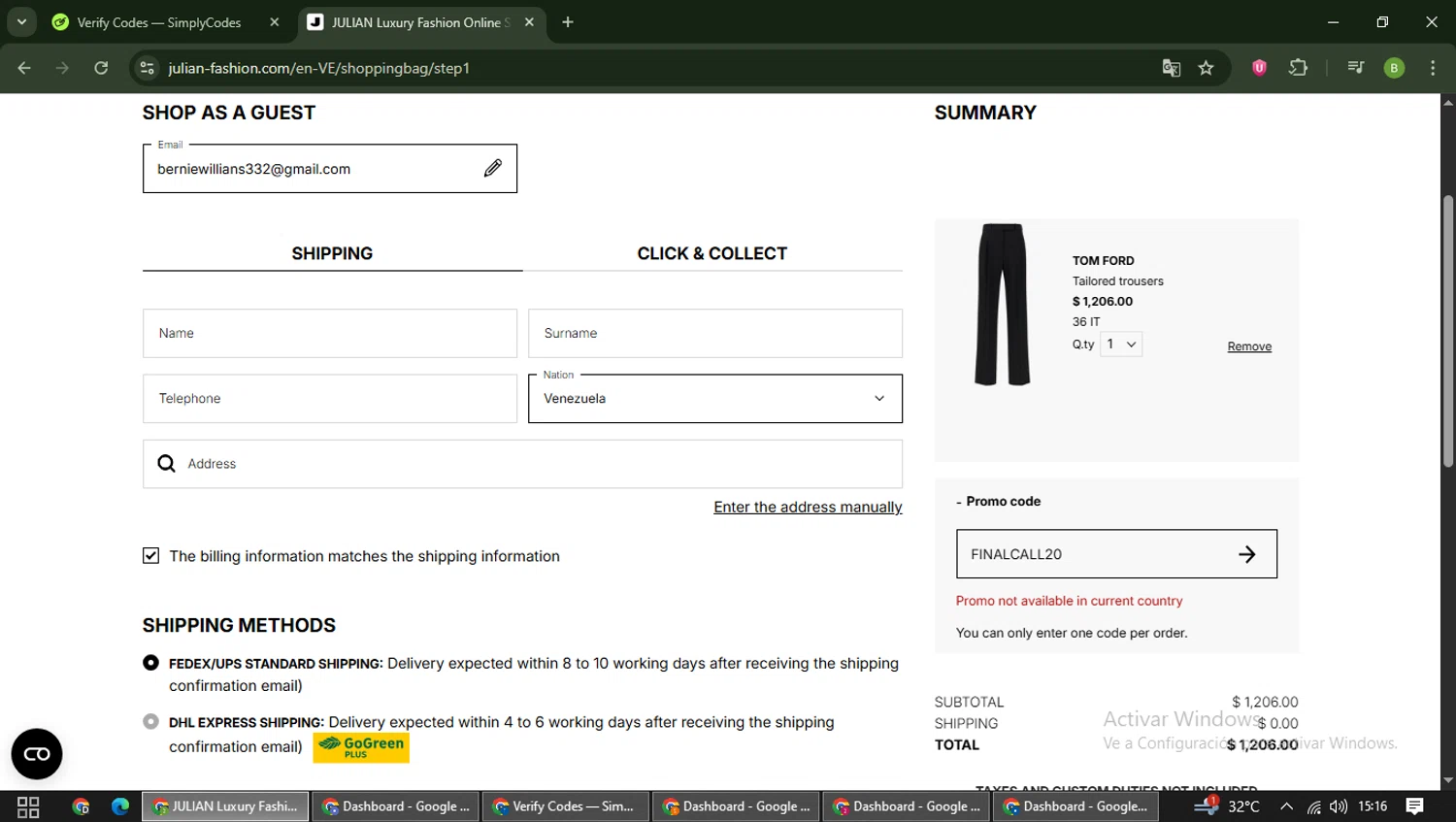Click the Promo not available error message
The width and height of the screenshot is (1456, 822).
(x=1069, y=601)
